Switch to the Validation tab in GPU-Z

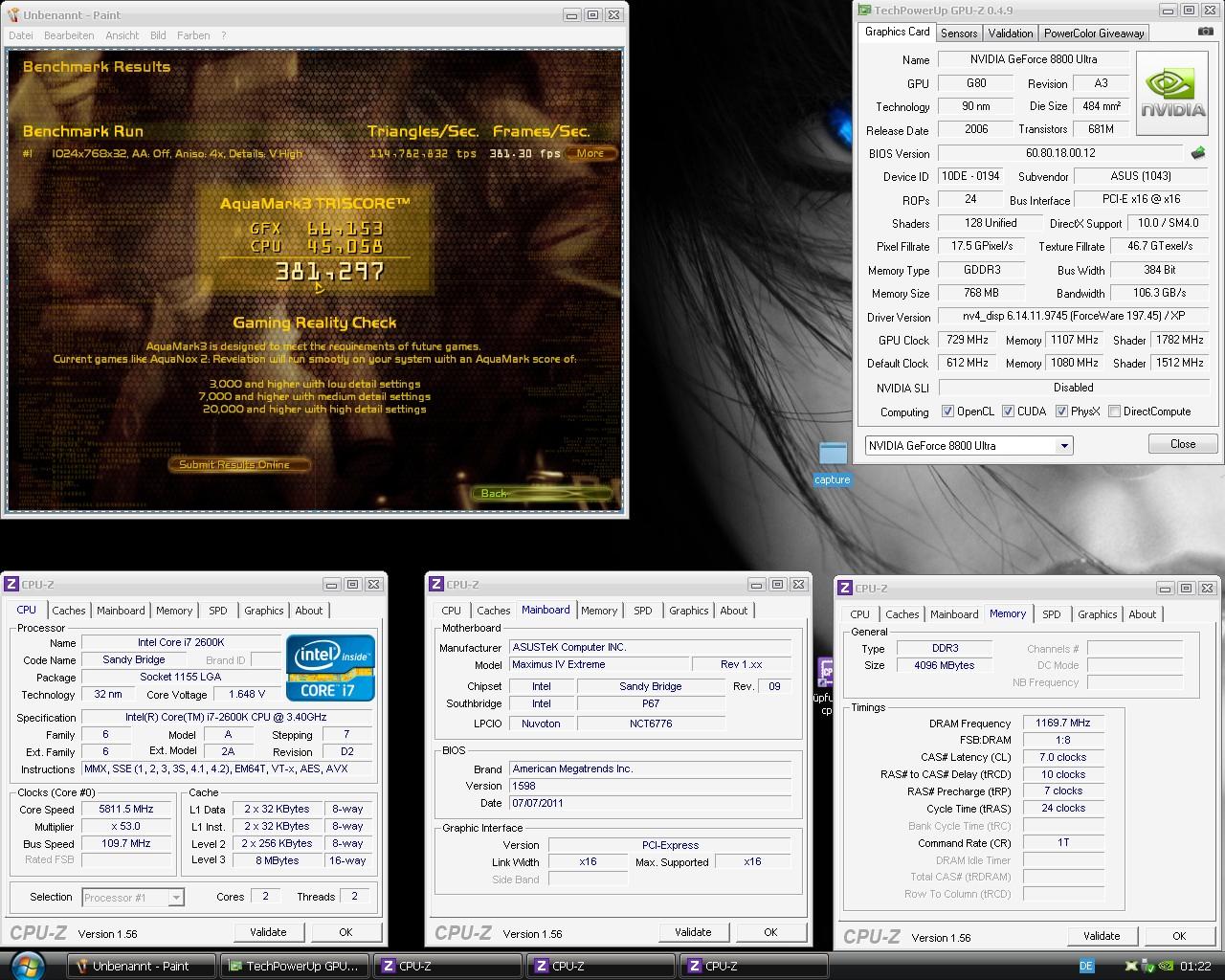[x=1011, y=33]
